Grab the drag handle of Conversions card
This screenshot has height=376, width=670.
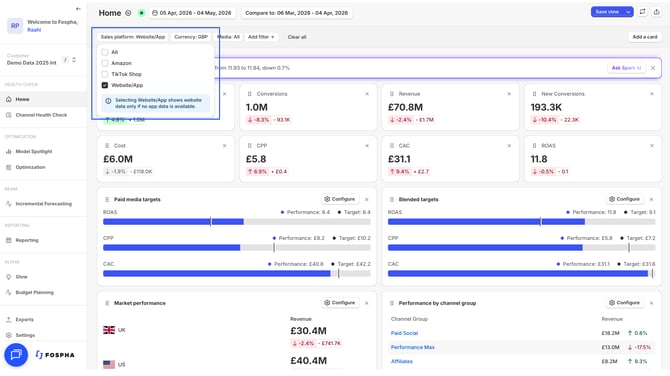(x=250, y=94)
